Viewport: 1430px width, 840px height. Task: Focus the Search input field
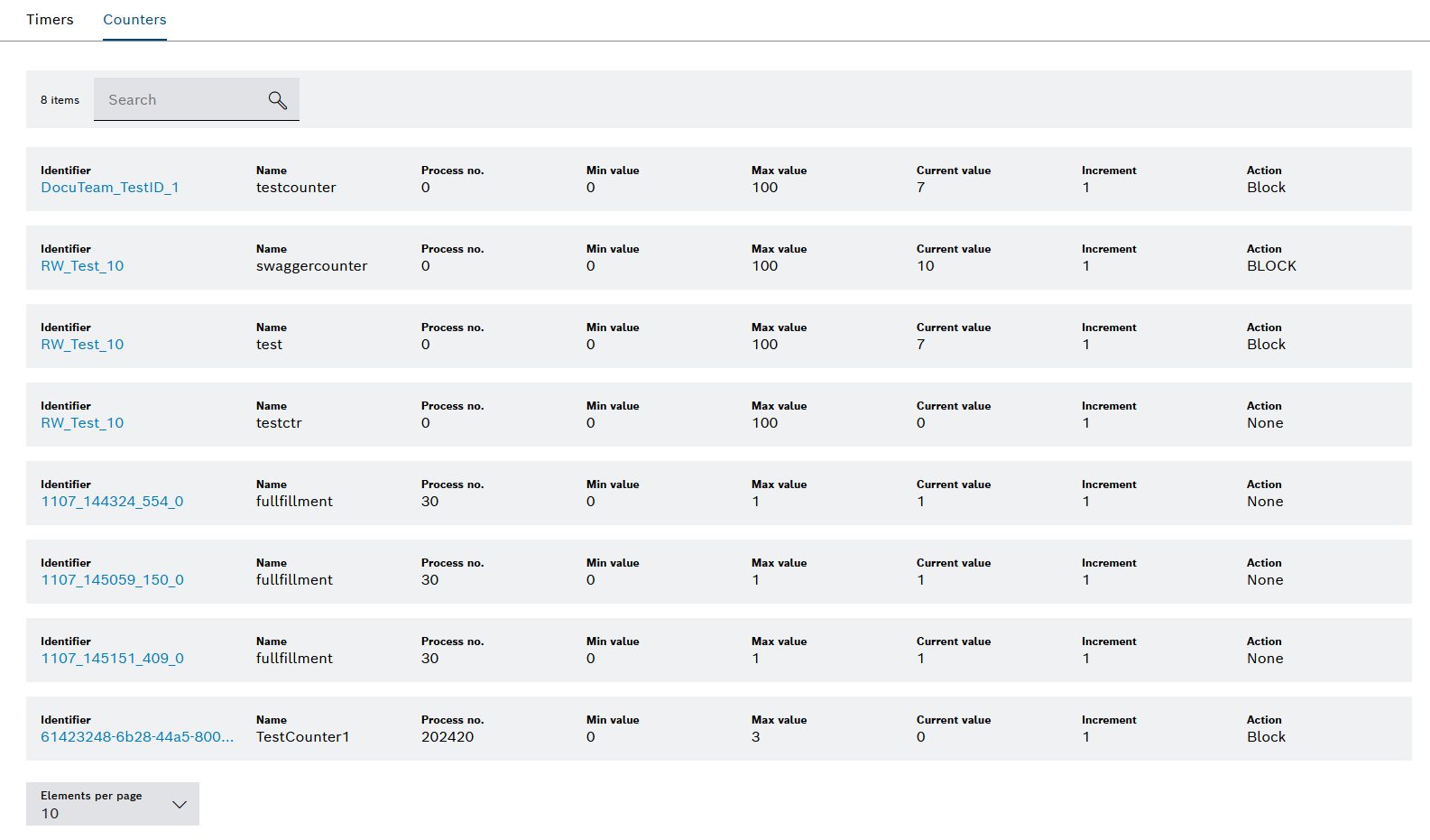180,100
